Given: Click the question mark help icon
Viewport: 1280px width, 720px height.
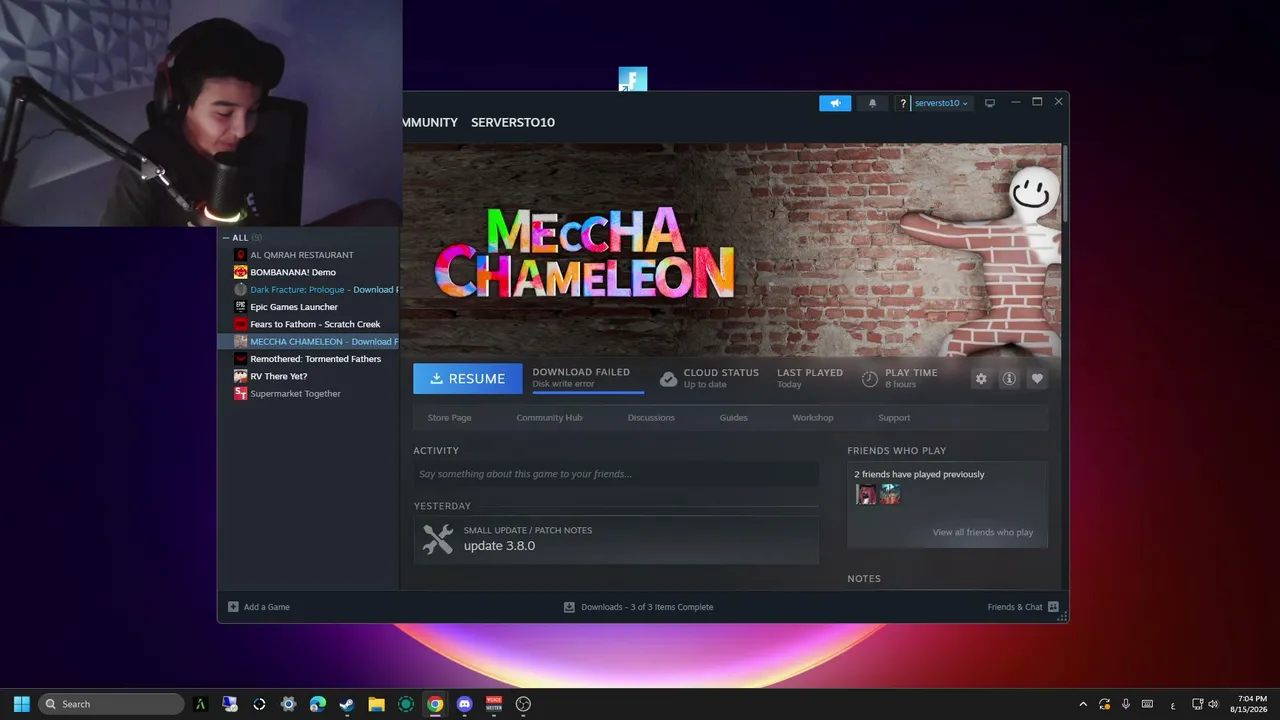Looking at the screenshot, I should [x=902, y=103].
